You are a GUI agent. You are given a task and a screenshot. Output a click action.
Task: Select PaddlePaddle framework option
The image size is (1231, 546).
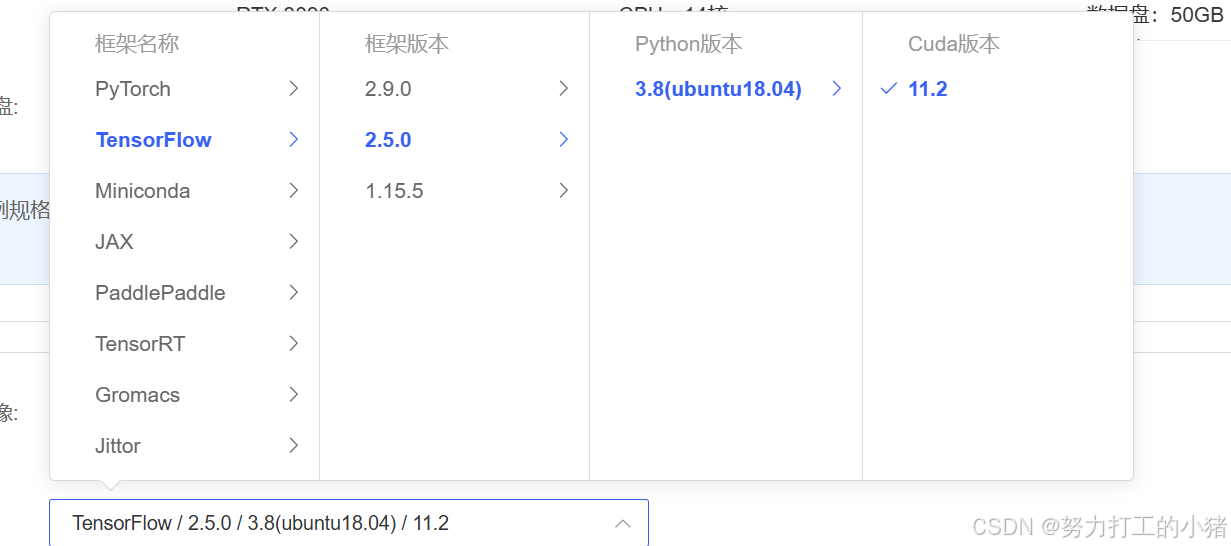(160, 293)
